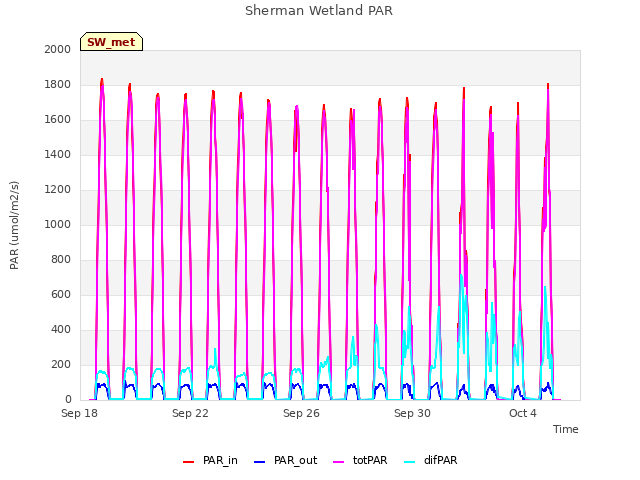Click the PAR (umol/m2/s) y-axis label
The width and height of the screenshot is (640, 480).
14,225
